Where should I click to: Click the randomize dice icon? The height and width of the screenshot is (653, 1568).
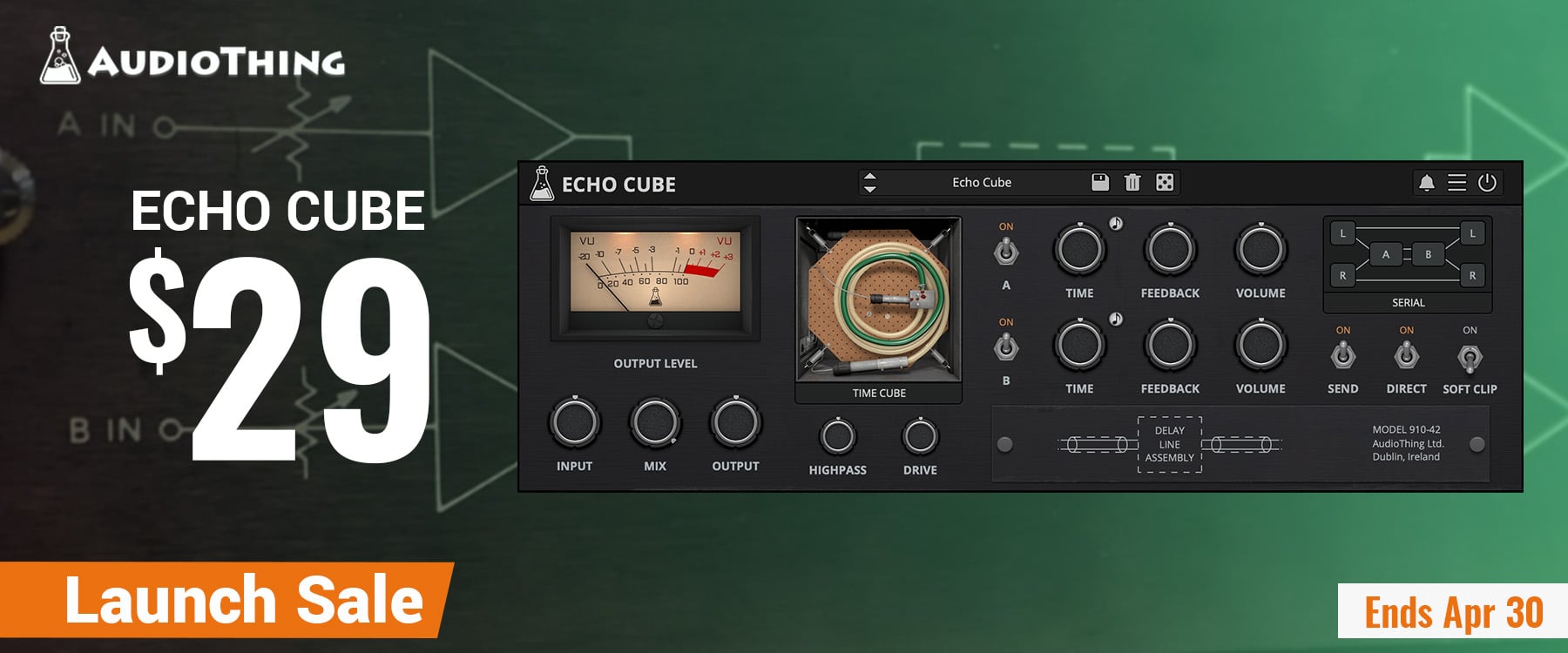coord(1165,182)
